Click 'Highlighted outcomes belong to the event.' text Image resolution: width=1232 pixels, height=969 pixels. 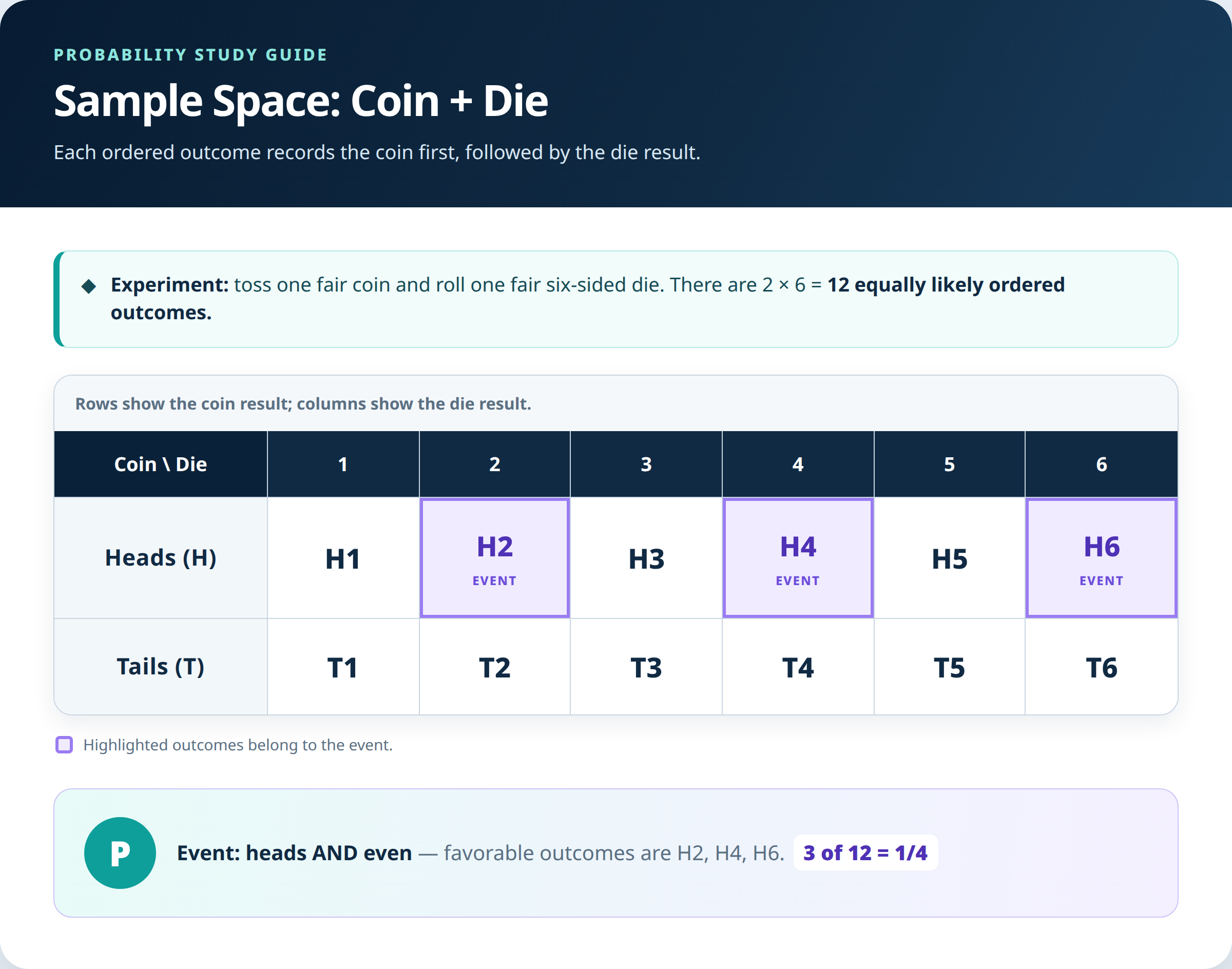pyautogui.click(x=238, y=745)
